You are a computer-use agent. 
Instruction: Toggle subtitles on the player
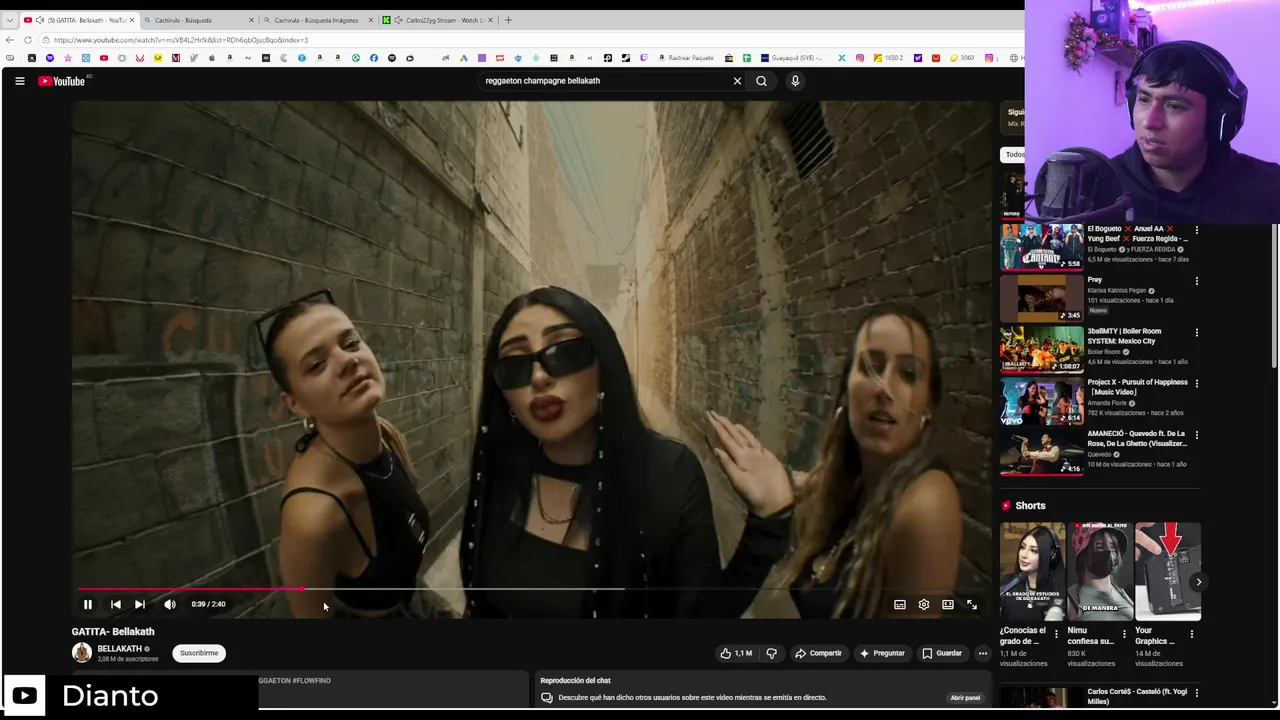[900, 604]
